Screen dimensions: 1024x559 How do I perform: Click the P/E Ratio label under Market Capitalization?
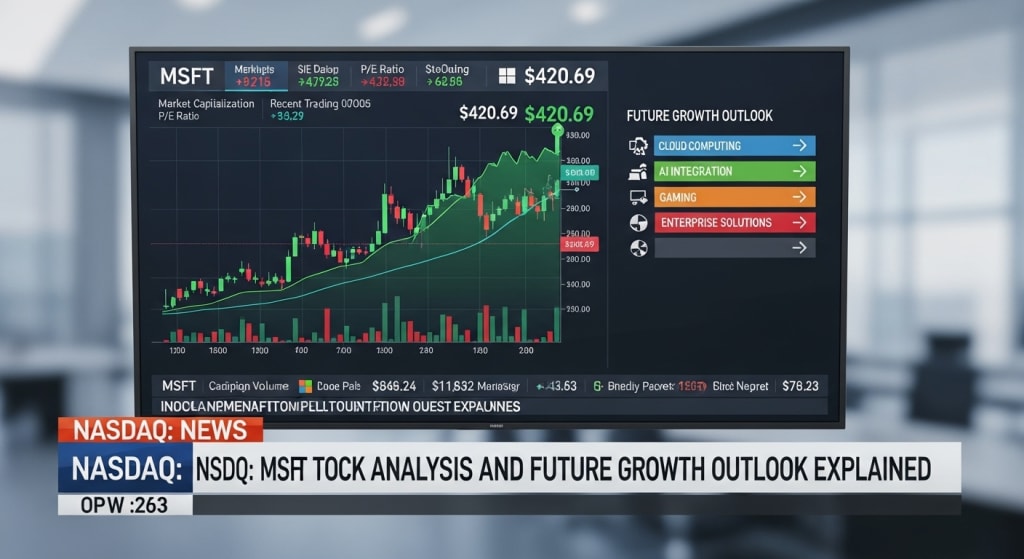click(178, 116)
